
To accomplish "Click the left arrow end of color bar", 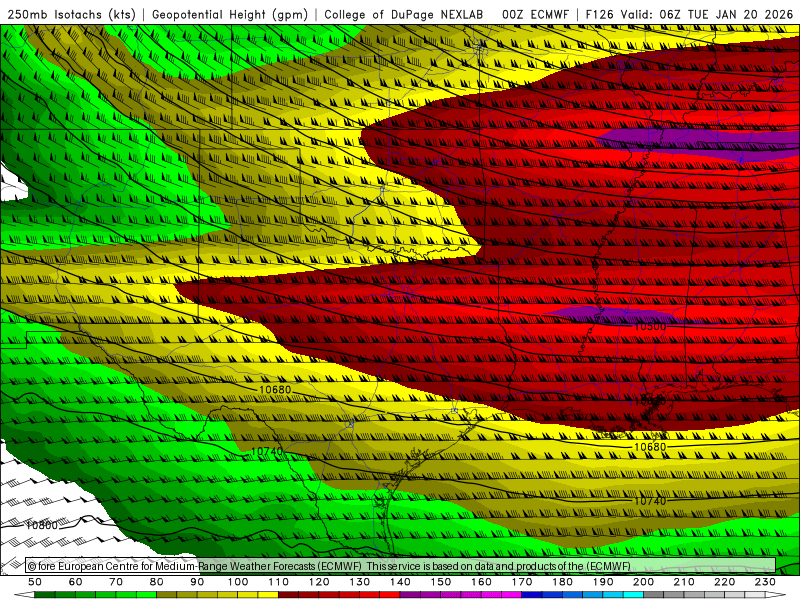I will click(24, 594).
